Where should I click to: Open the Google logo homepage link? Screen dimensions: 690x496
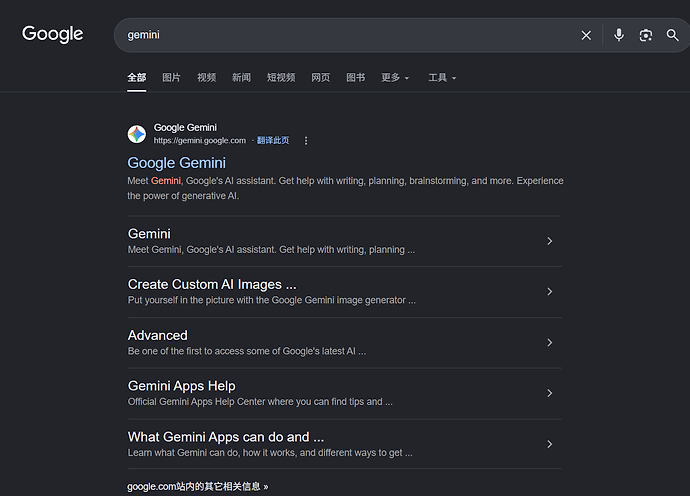tap(52, 34)
